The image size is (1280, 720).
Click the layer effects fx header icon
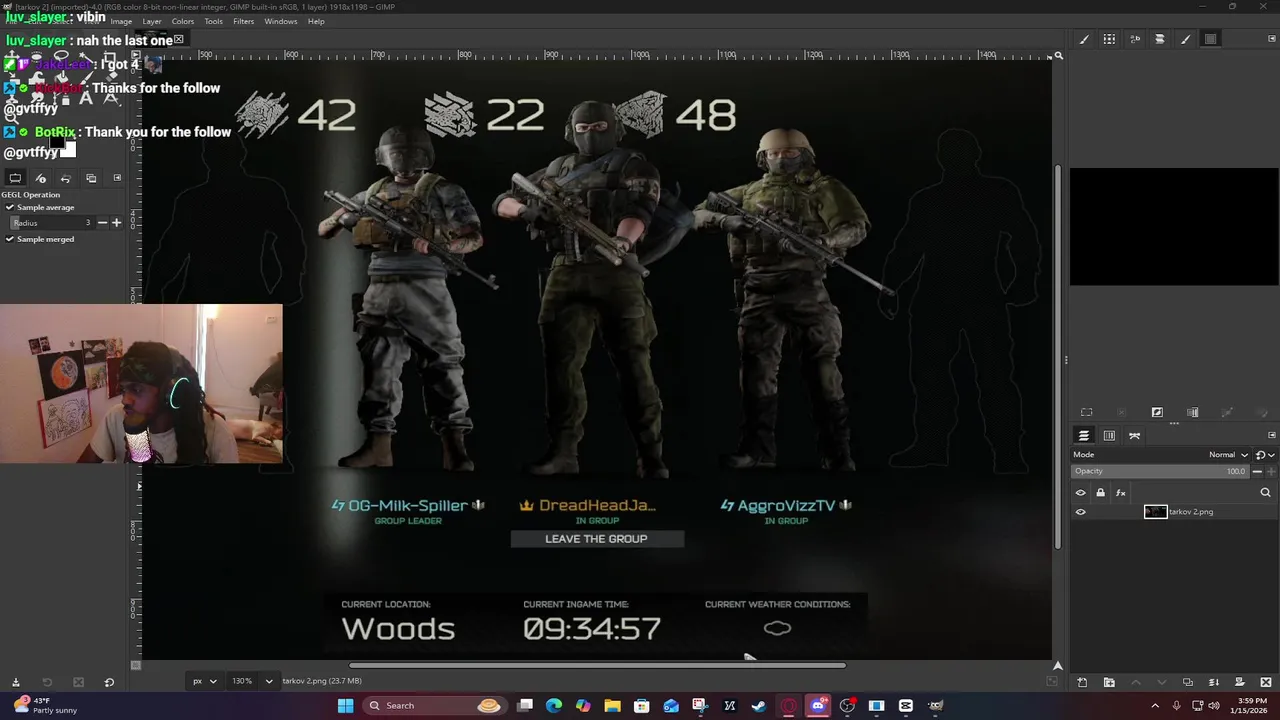pos(1120,492)
